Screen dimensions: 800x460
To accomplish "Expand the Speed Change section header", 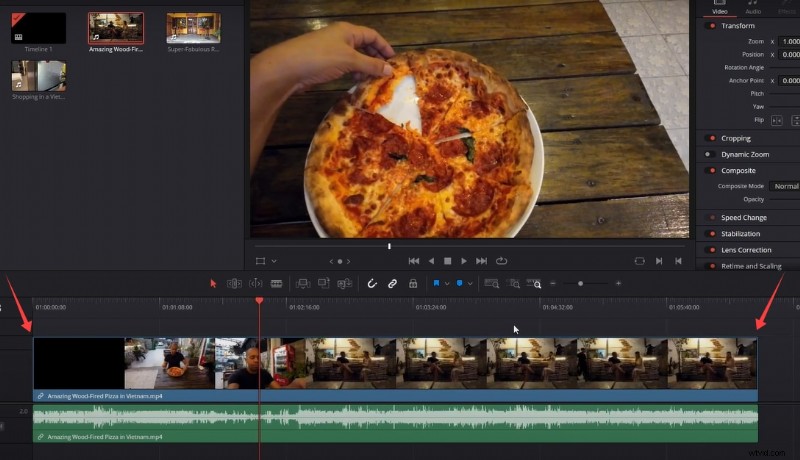I will point(744,218).
